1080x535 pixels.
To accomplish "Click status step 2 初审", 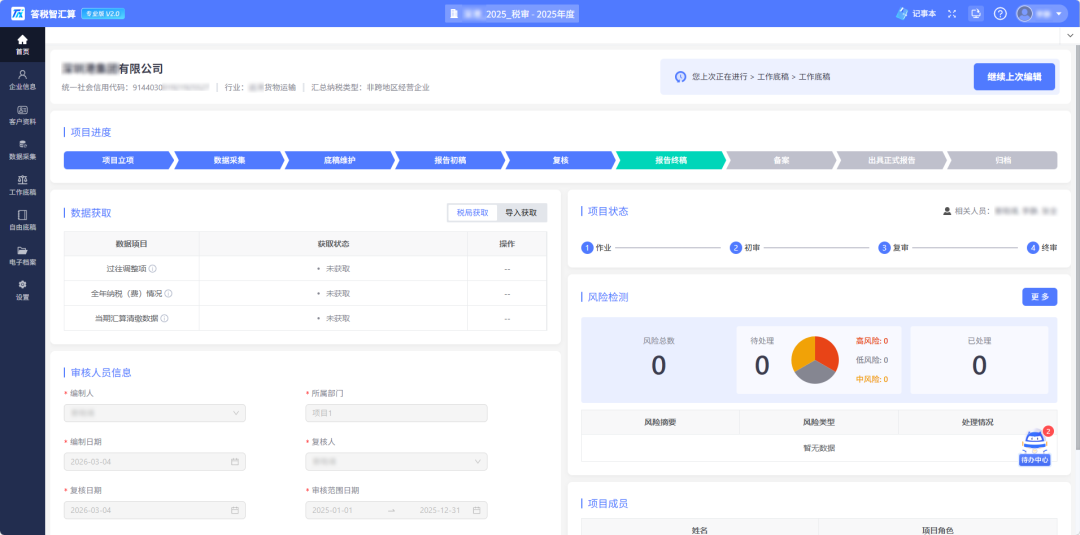I will click(x=745, y=248).
